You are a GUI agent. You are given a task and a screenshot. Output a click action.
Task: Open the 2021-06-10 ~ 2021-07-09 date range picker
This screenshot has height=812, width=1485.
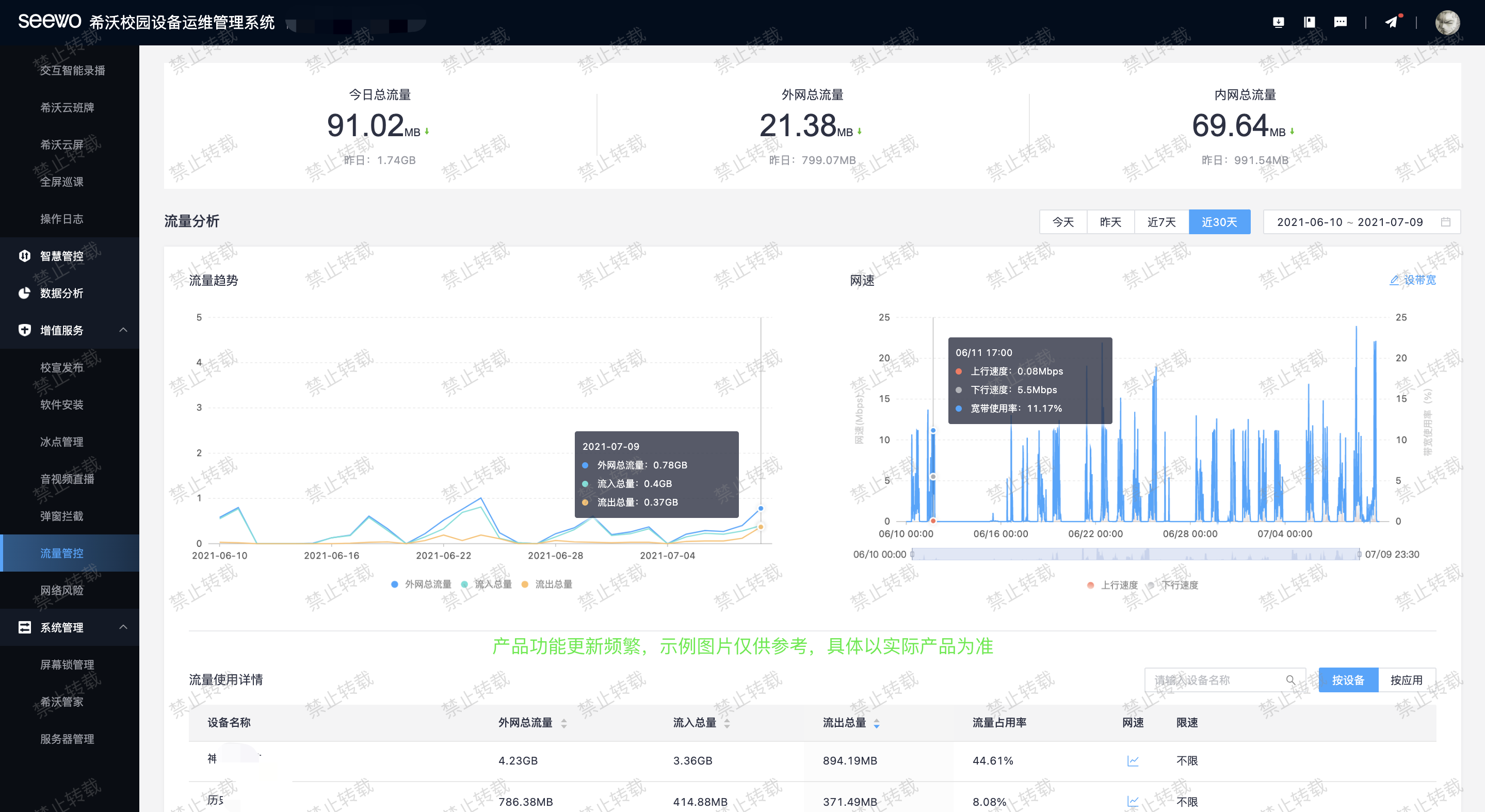point(1361,222)
